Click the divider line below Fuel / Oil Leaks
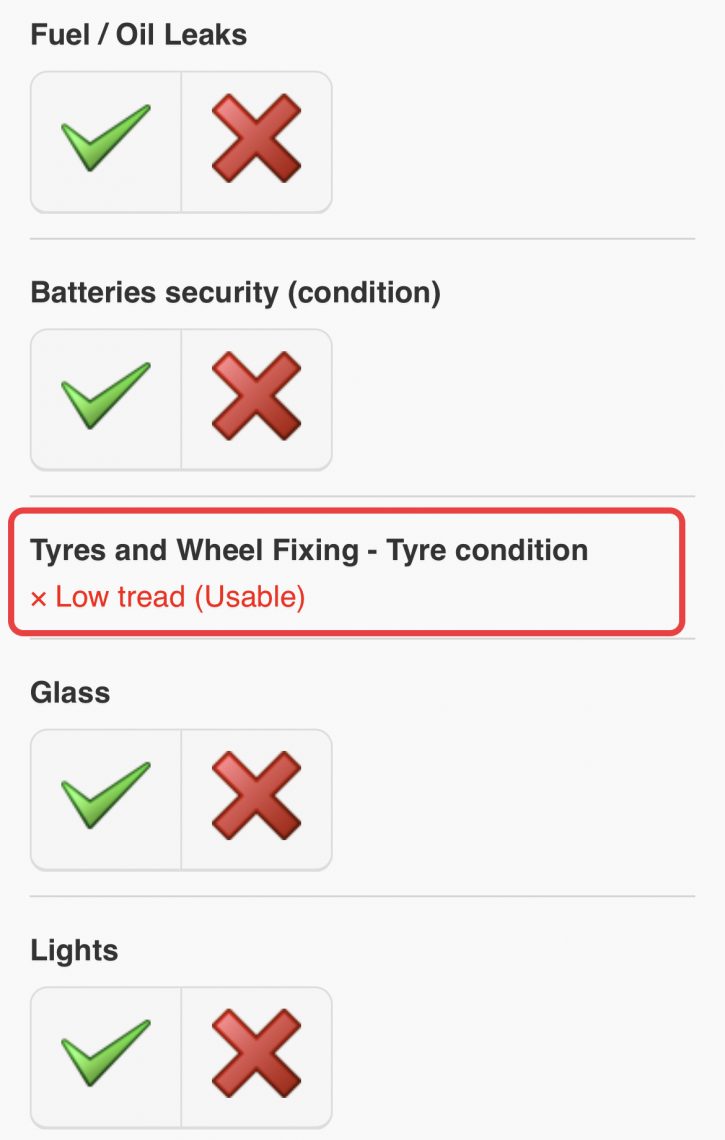 click(x=362, y=238)
